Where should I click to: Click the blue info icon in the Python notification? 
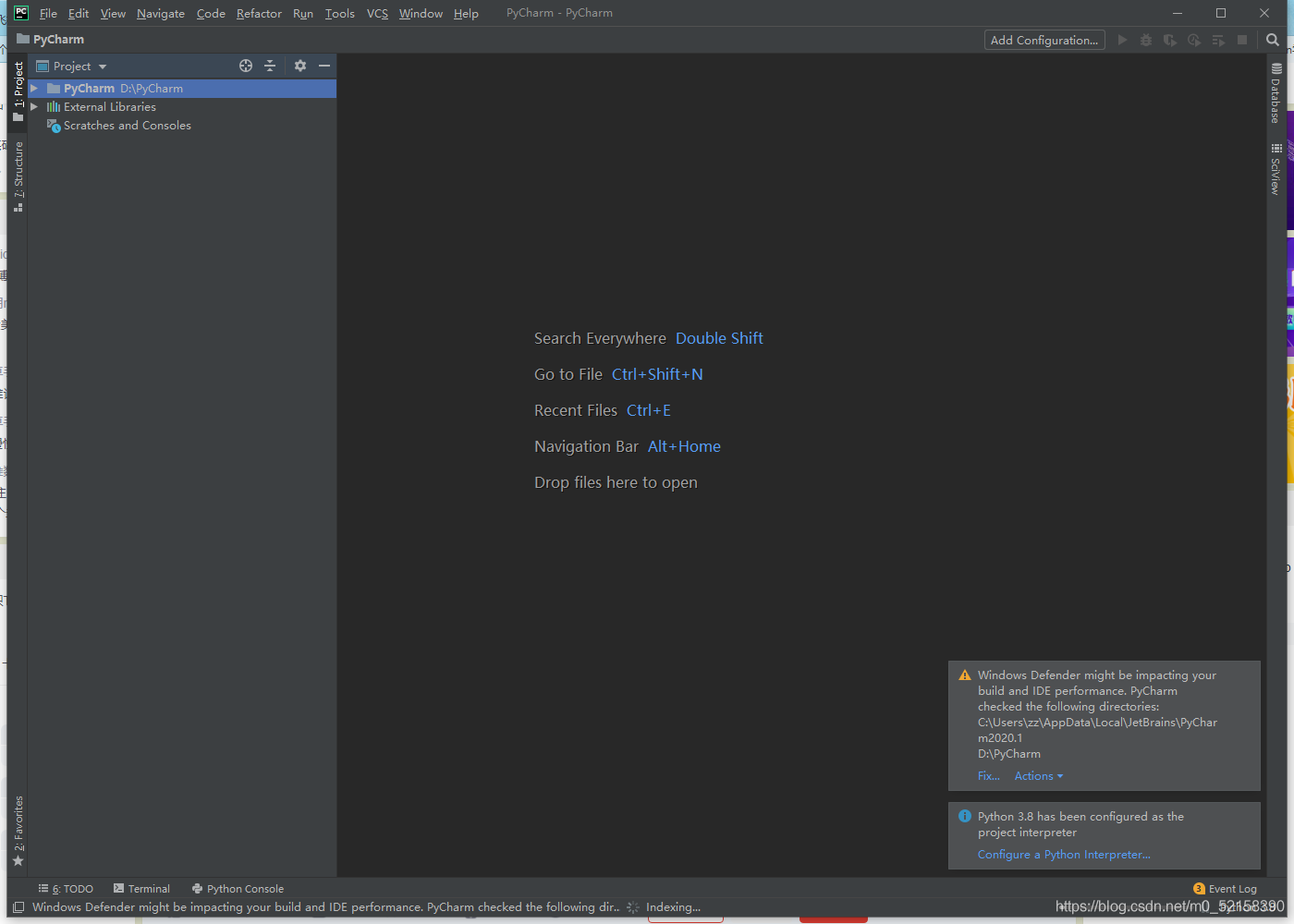click(965, 817)
